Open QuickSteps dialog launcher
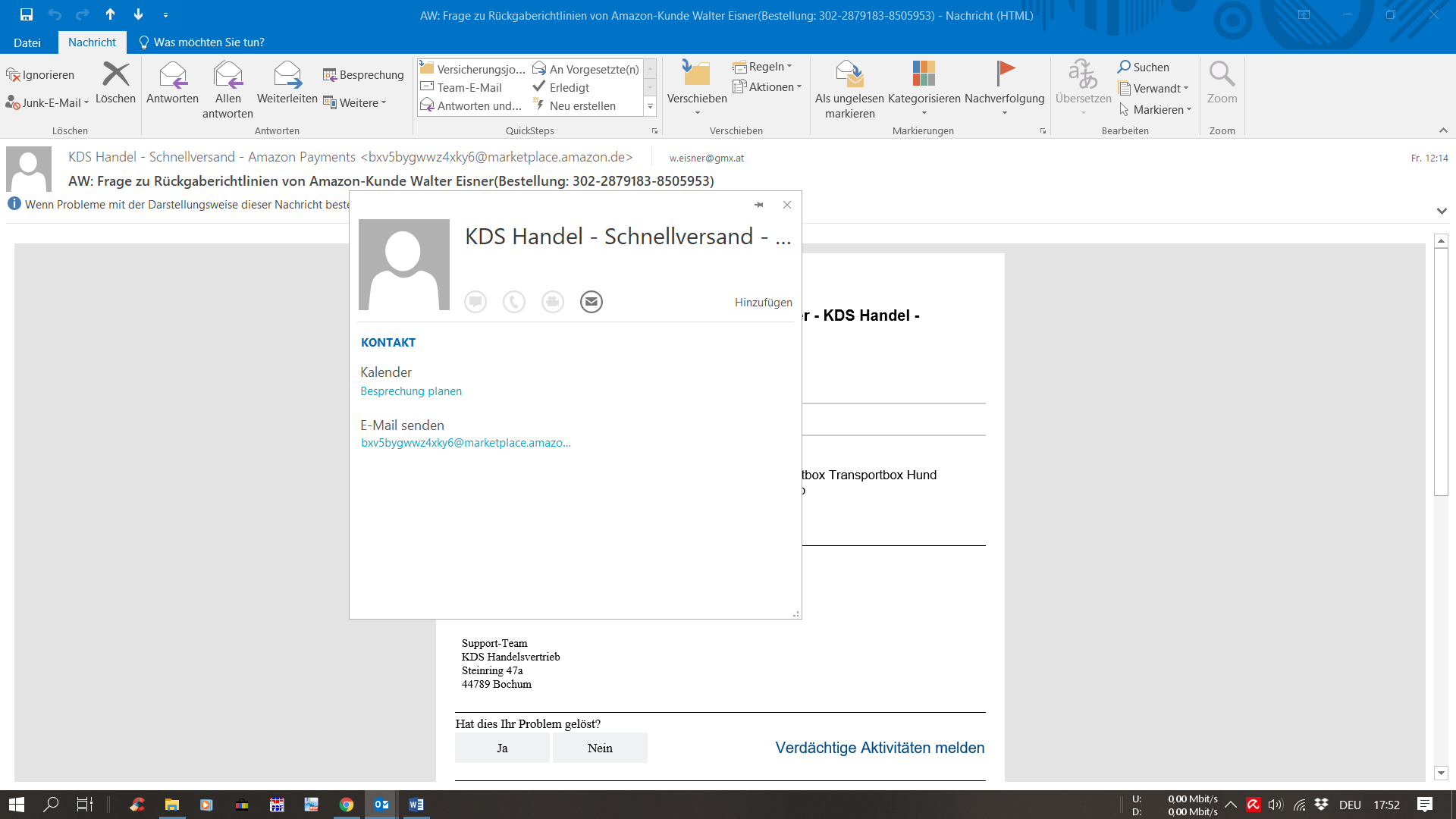The image size is (1456, 819). coord(654,130)
